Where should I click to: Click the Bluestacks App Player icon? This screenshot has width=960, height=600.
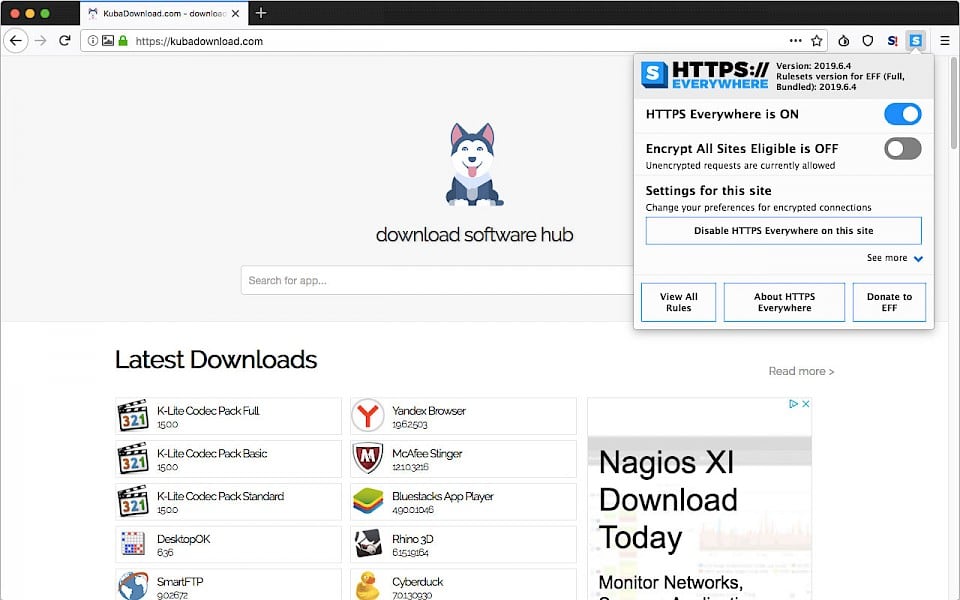[x=367, y=501]
